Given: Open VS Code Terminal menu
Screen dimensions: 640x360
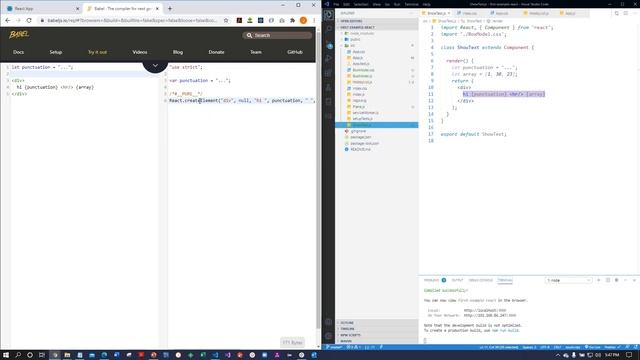Looking at the screenshot, I should pos(411,4).
